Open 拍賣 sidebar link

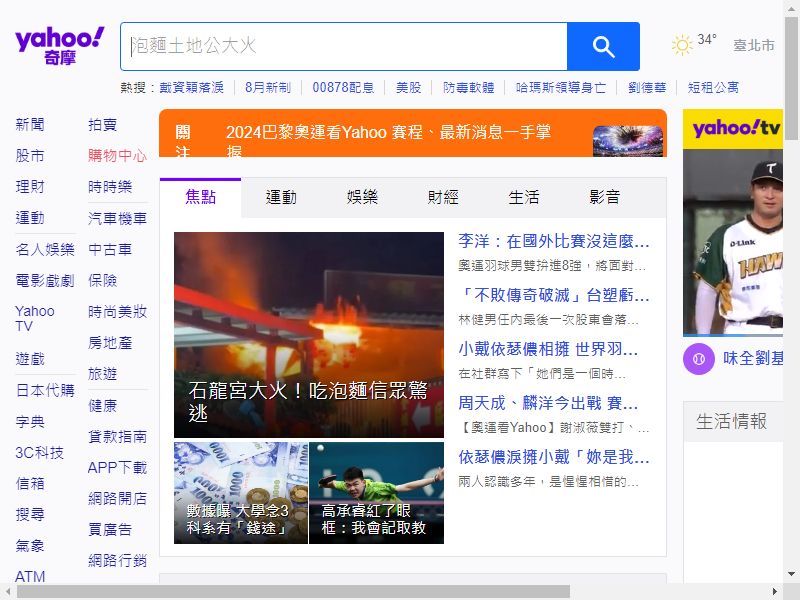point(103,124)
